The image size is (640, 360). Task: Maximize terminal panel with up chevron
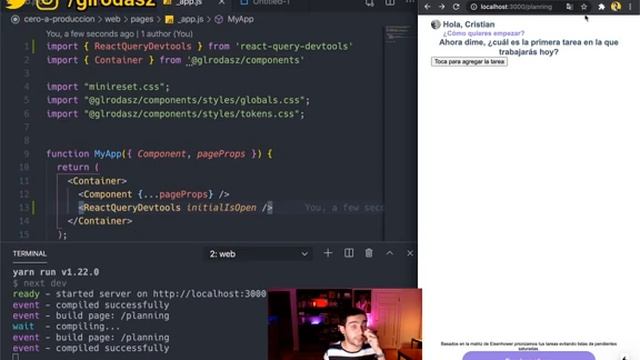click(389, 253)
